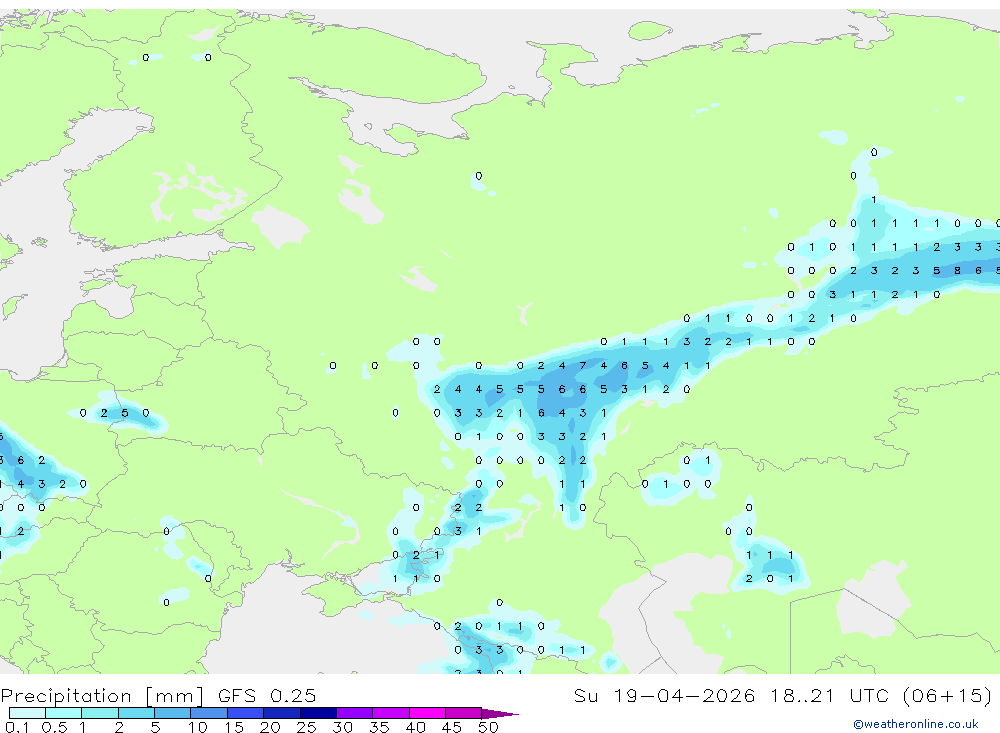The image size is (1000, 733).
Task: Select the legend scale label '40'
Action: [x=415, y=727]
